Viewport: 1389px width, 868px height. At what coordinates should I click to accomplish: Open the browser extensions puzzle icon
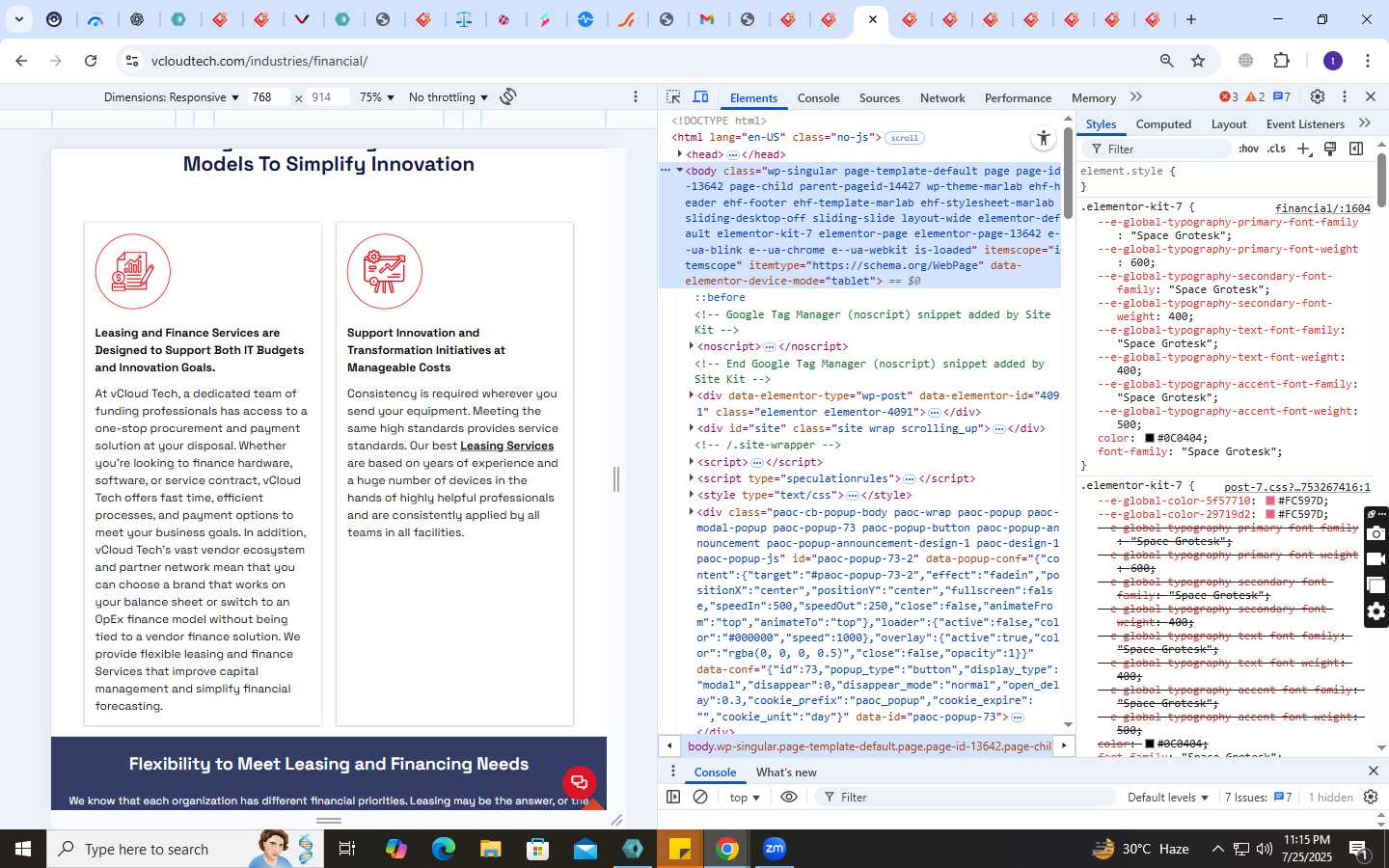point(1281,61)
